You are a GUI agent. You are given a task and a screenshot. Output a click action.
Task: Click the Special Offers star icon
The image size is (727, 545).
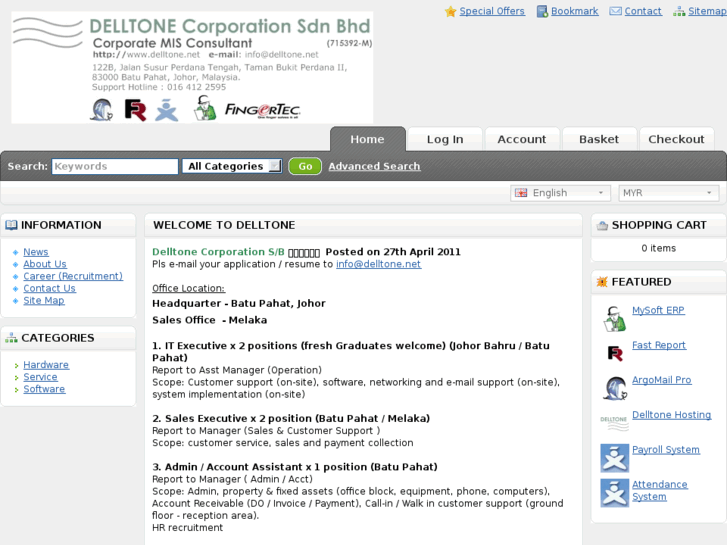click(x=450, y=12)
